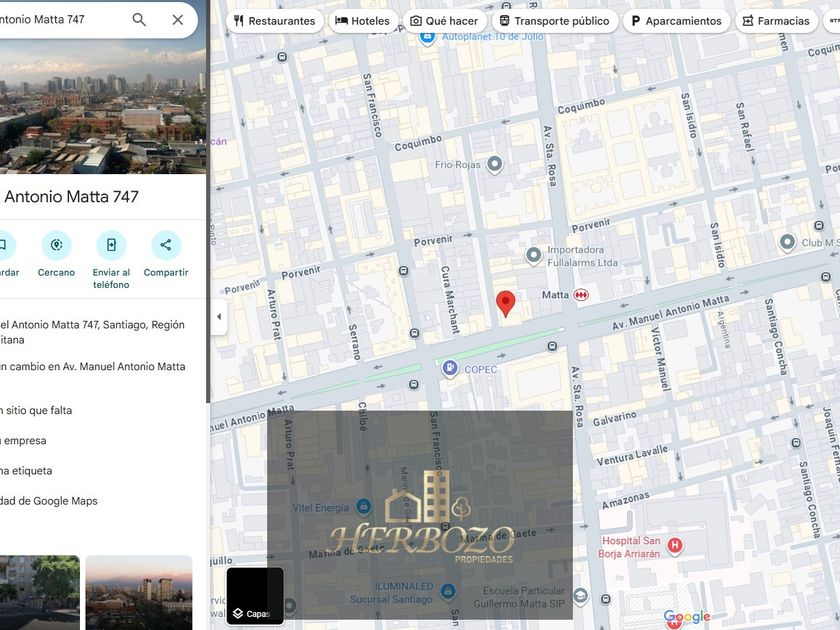Click bus stop icon on Chiloé
840x630 pixels.
[414, 385]
